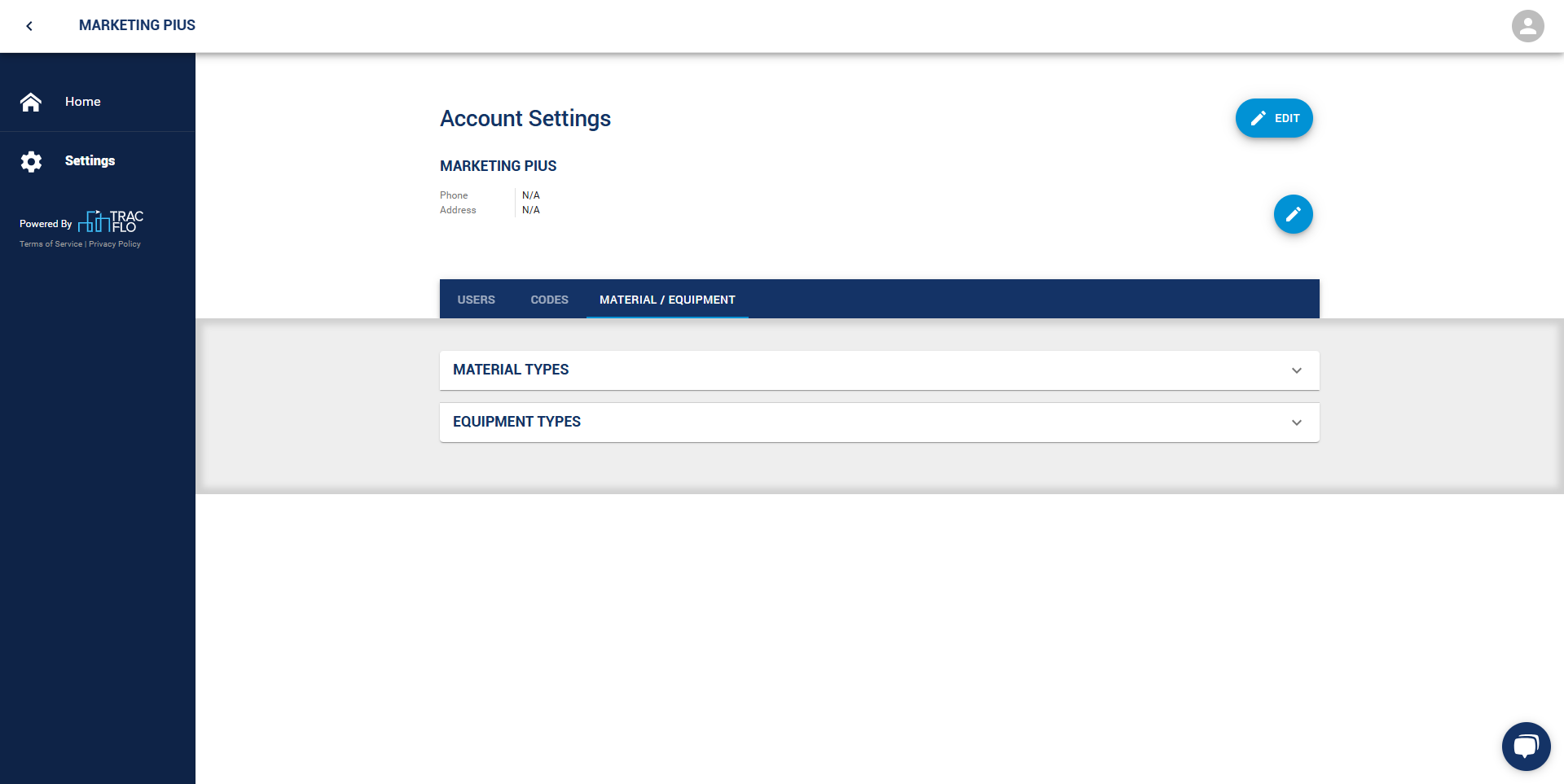Click the Phone label
The image size is (1564, 784).
(x=454, y=195)
